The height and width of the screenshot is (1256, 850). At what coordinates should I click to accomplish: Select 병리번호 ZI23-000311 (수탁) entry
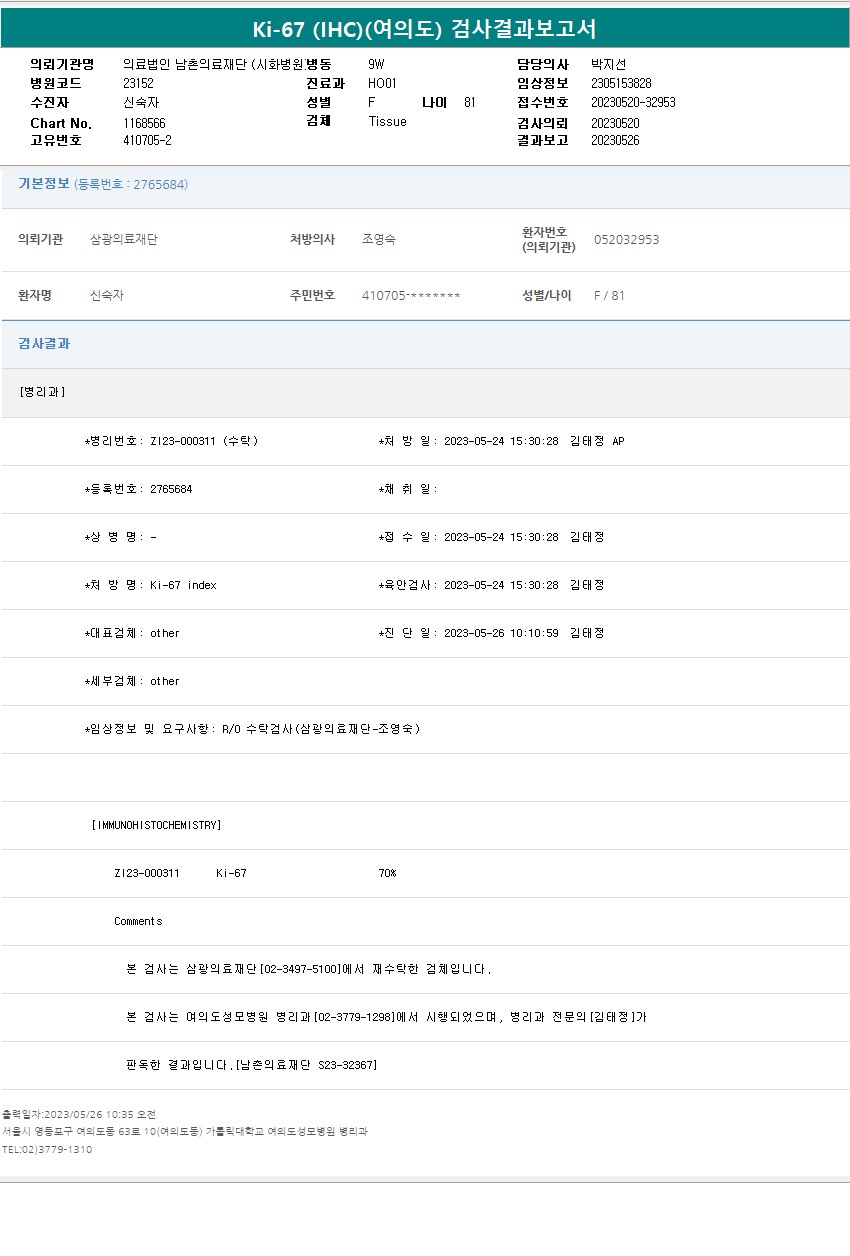point(172,441)
